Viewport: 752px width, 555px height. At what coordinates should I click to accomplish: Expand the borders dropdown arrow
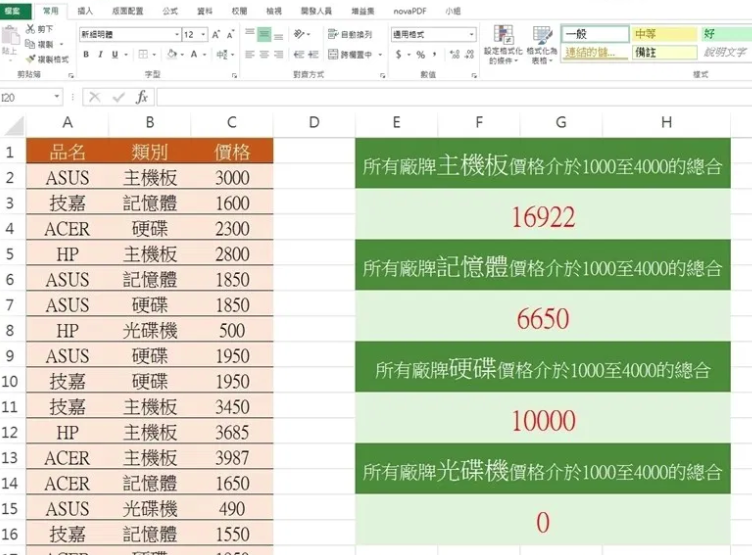coord(154,55)
